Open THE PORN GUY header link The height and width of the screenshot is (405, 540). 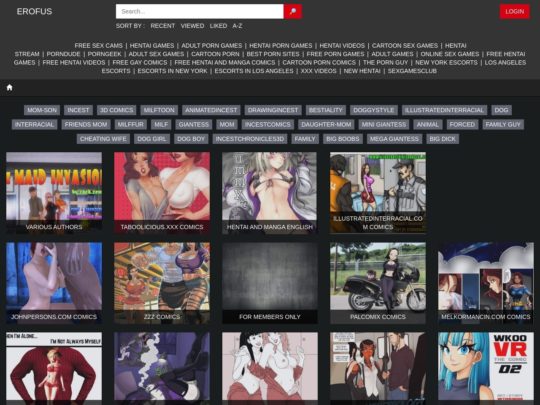pyautogui.click(x=385, y=63)
